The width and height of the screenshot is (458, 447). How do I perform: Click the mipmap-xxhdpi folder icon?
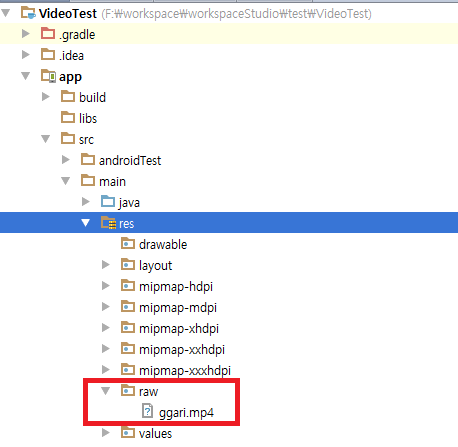[x=128, y=348]
